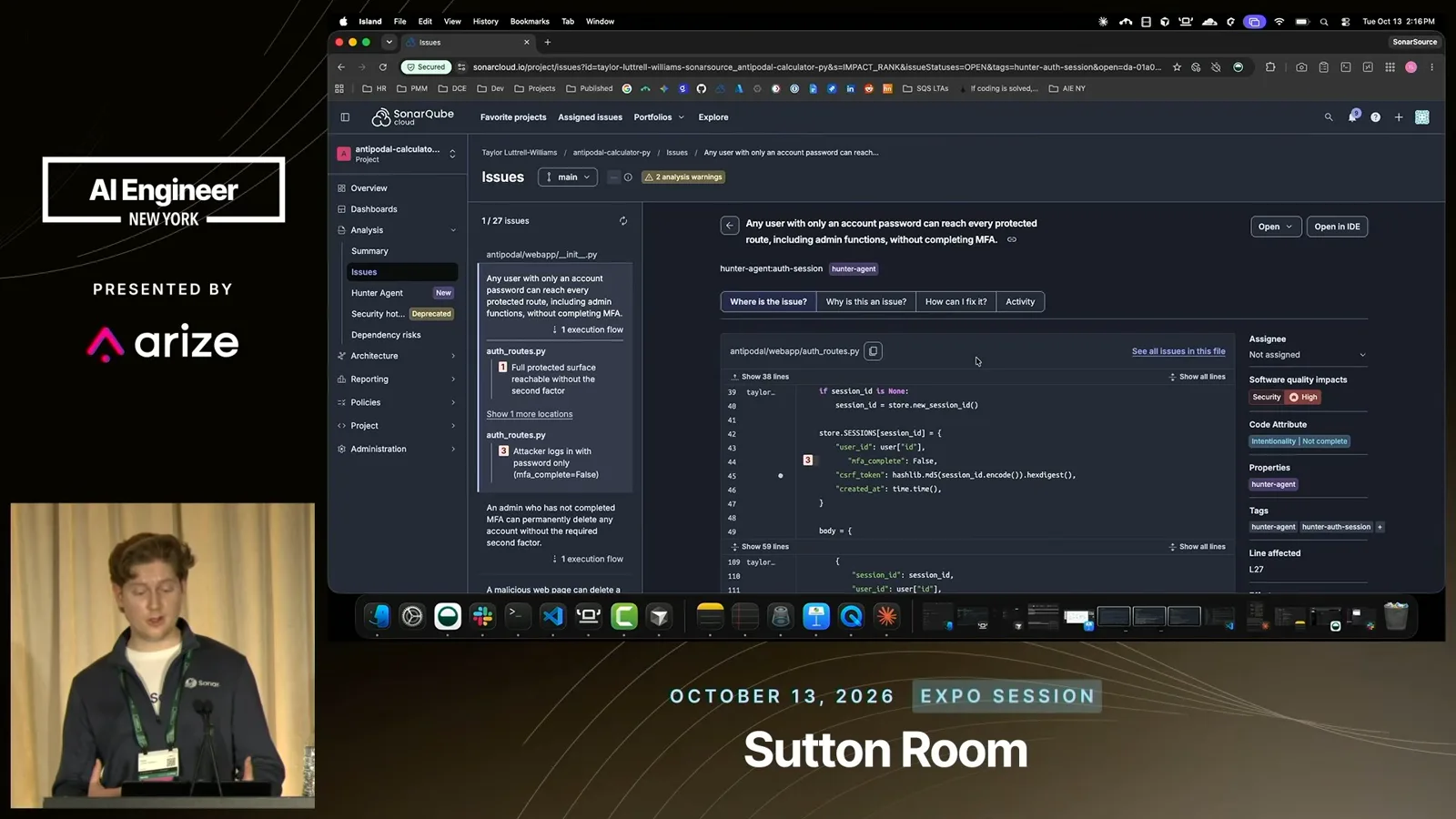This screenshot has height=819, width=1456.
Task: Open Hunter Agent in the sidebar
Action: pyautogui.click(x=377, y=293)
